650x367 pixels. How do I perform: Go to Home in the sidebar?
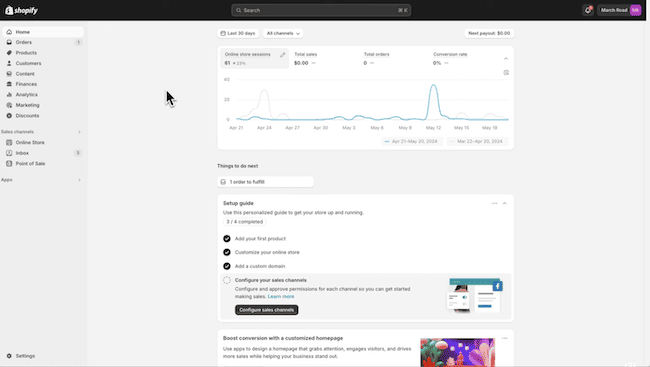coord(43,32)
